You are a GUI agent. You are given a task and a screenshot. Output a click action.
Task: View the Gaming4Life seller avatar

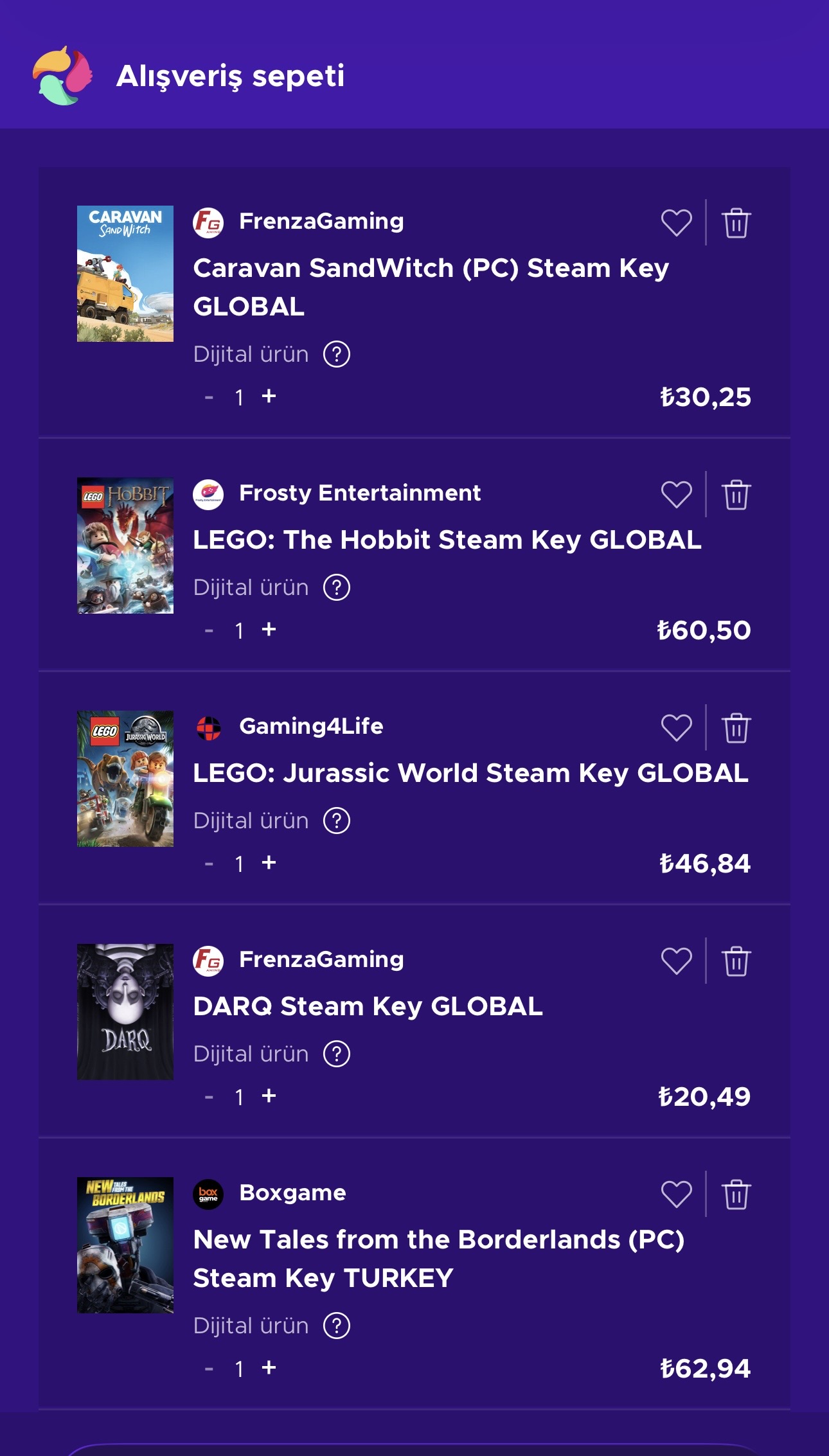pos(208,727)
